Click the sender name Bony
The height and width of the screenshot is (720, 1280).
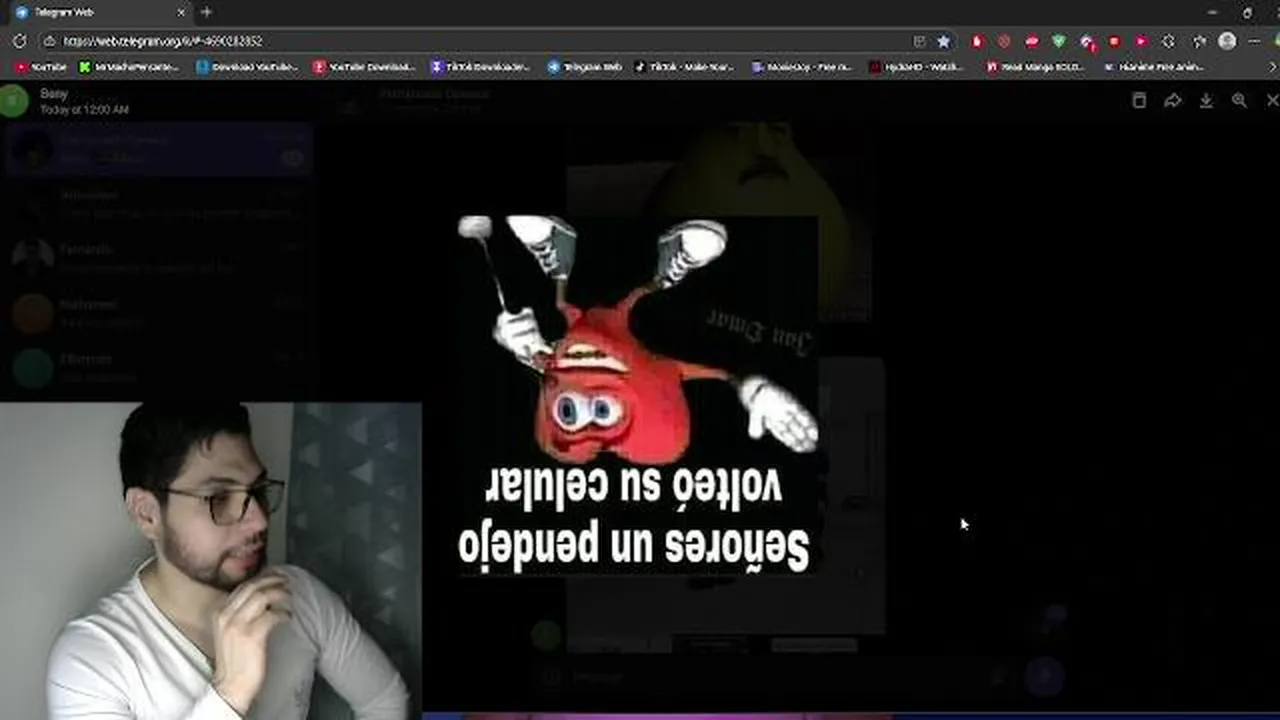[54, 94]
